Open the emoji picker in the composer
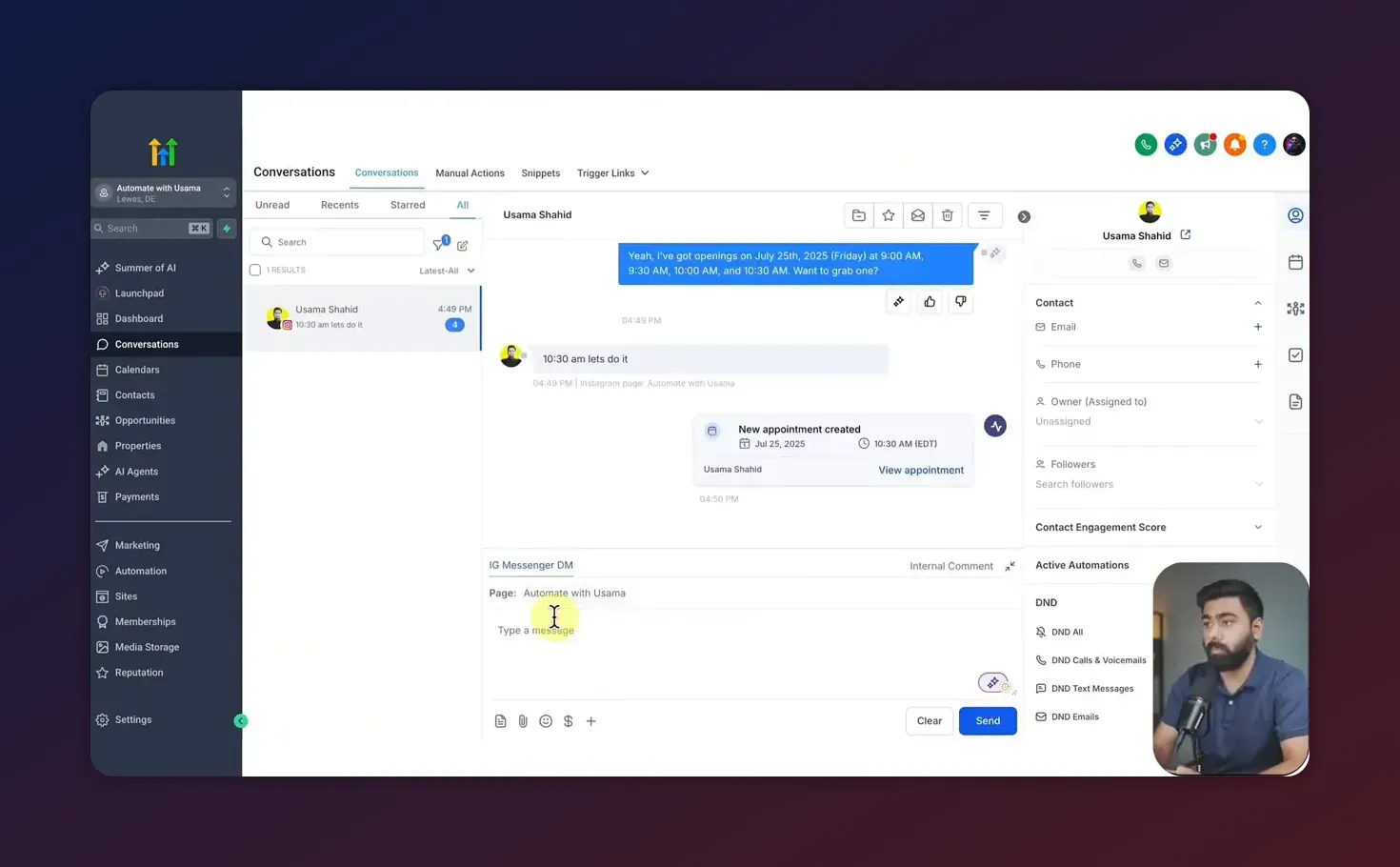Viewport: 1400px width, 867px height. pos(546,720)
